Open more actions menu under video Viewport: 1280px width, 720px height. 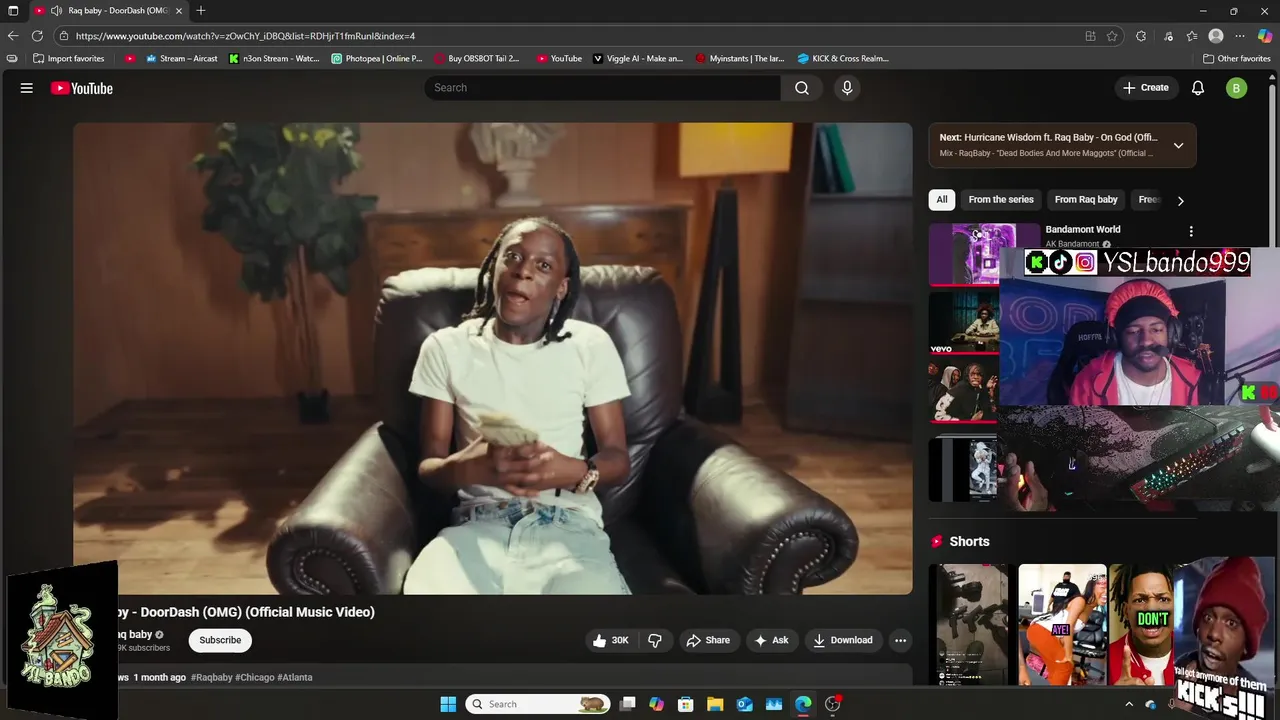[x=900, y=640]
